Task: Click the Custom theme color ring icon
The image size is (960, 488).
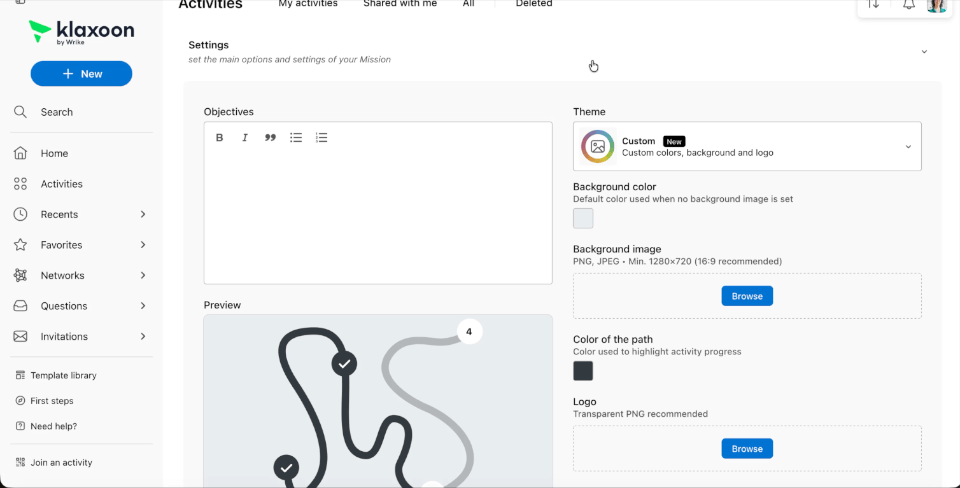Action: pos(598,146)
